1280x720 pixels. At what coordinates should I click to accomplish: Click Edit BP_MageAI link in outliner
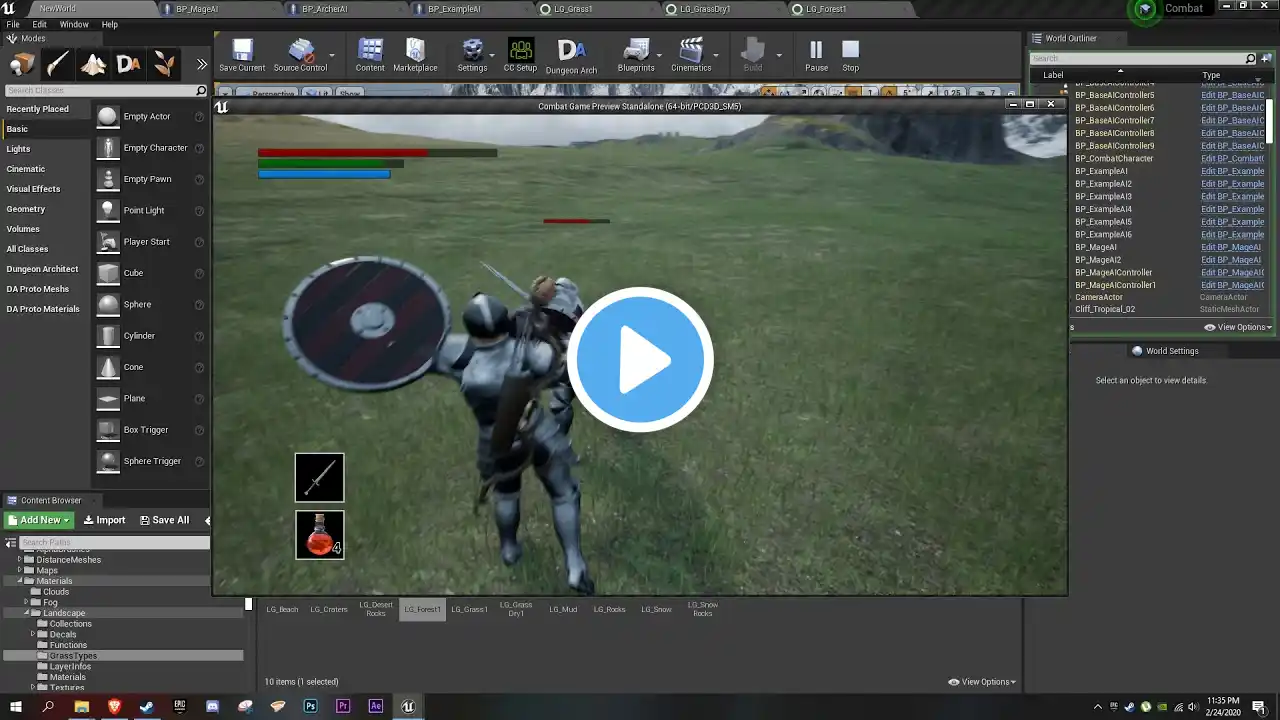coord(1231,247)
